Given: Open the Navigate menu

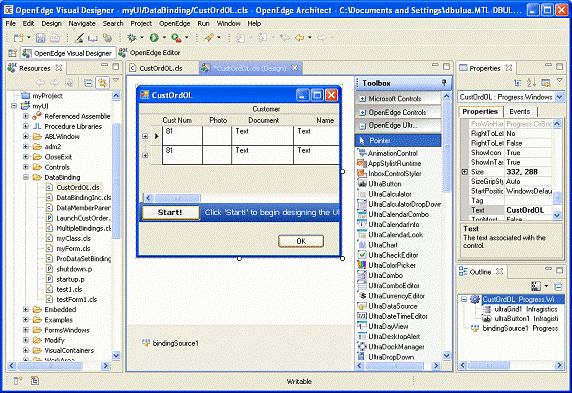Looking at the screenshot, I should (x=82, y=23).
